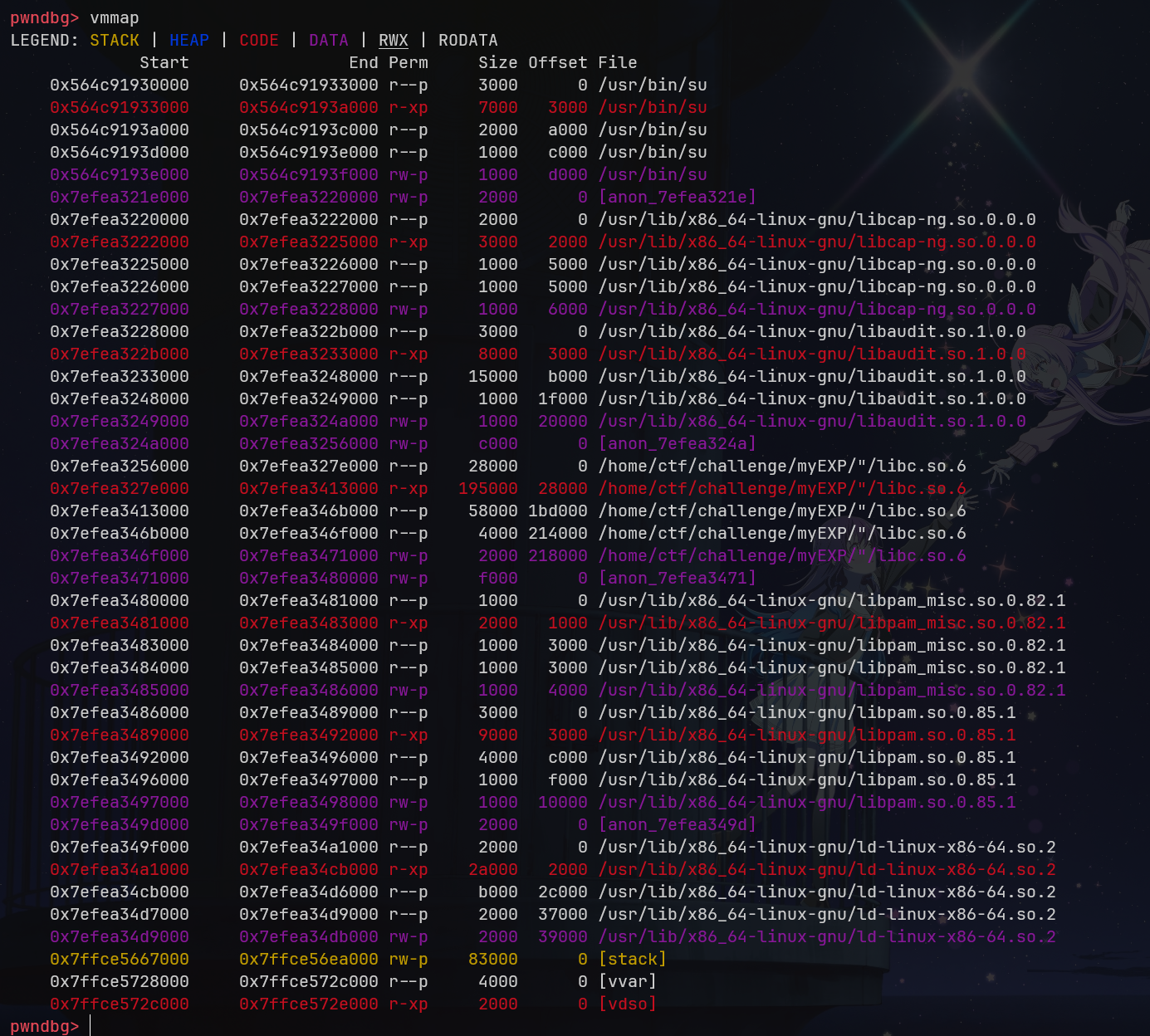The height and width of the screenshot is (1036, 1150).
Task: Click the [vdso] file entry
Action: 628,1004
